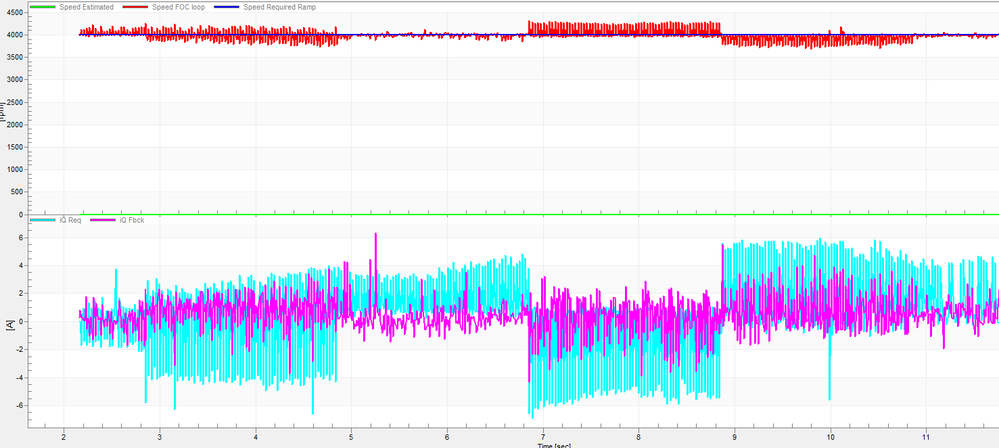Viewport: 999px width, 448px height.
Task: Click the red Speed FOC loop legend swatch
Action: pyautogui.click(x=137, y=7)
